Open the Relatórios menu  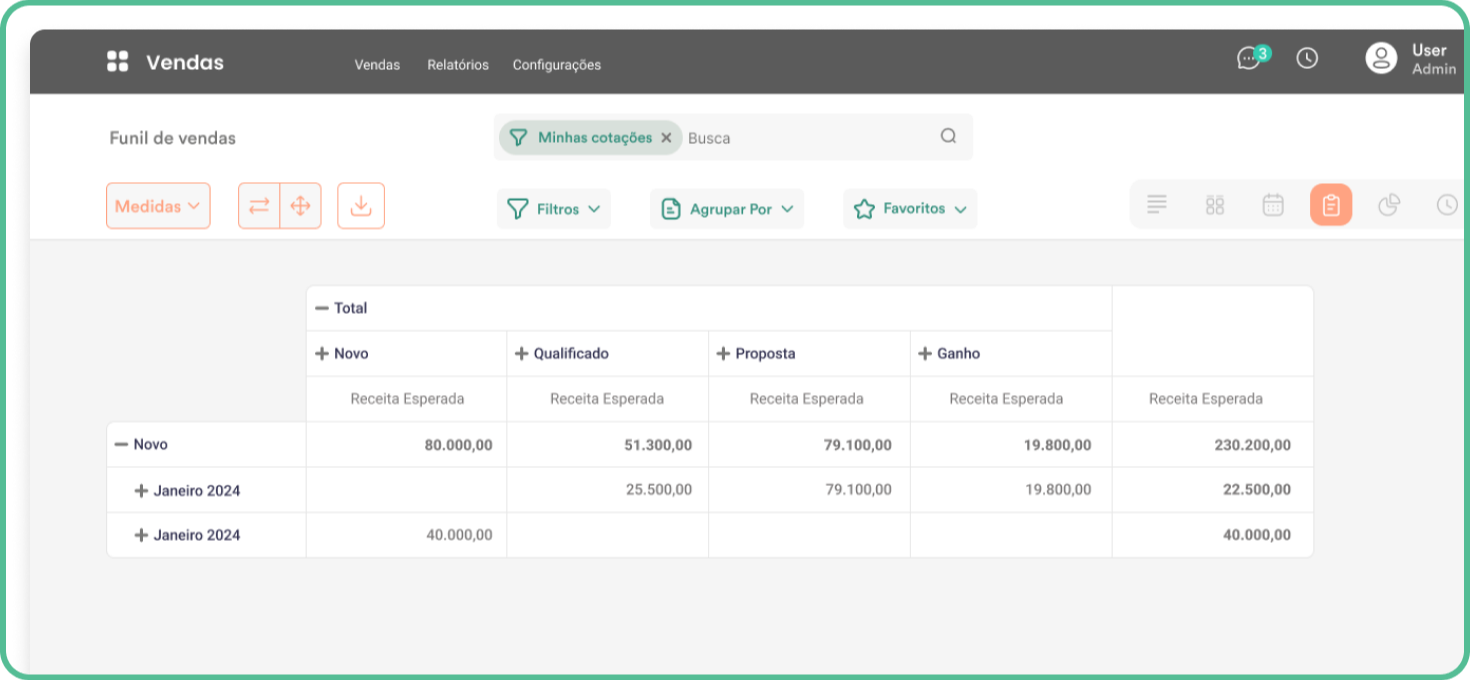[x=458, y=65]
